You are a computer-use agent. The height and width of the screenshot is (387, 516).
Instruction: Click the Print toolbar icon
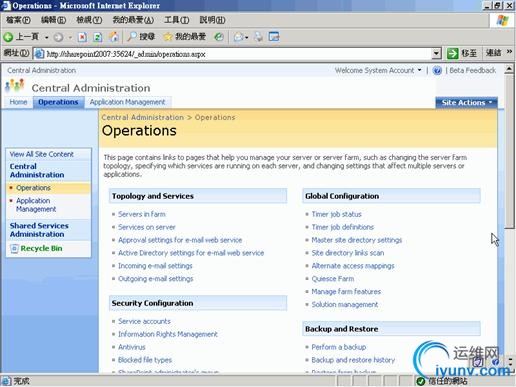pyautogui.click(x=258, y=37)
